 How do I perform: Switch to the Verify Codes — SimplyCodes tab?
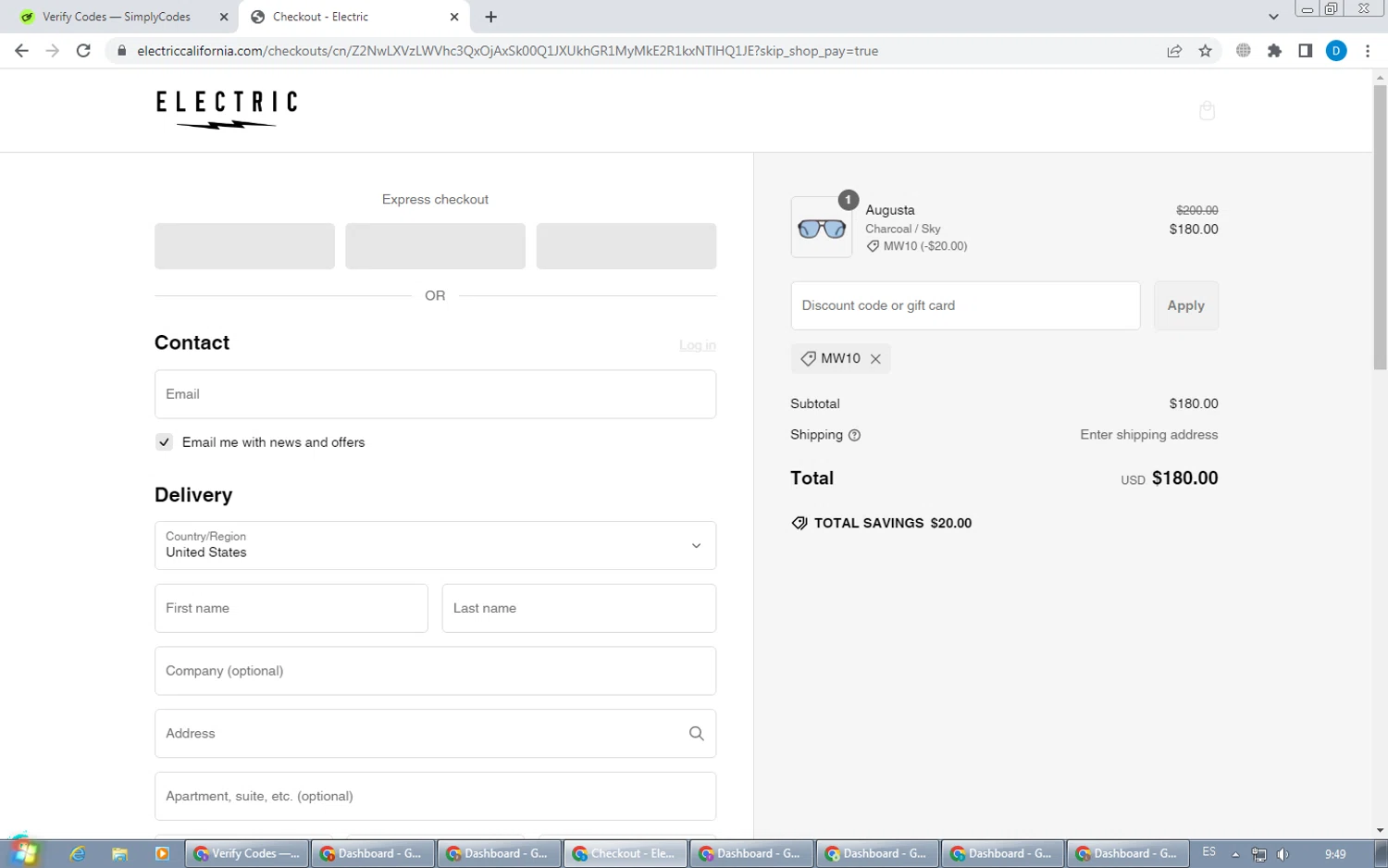tap(118, 17)
